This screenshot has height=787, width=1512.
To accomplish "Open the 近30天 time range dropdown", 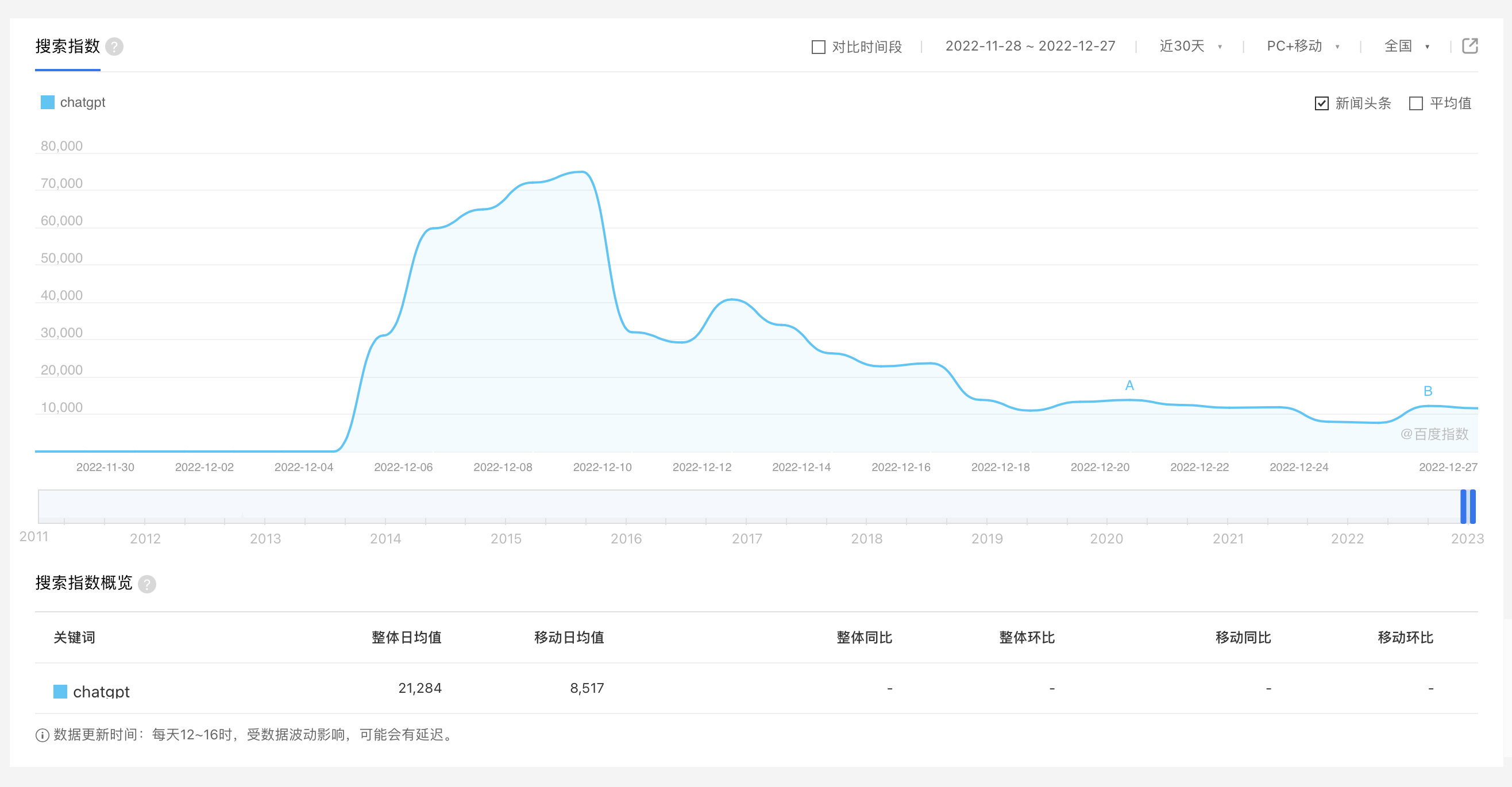I will 1190,46.
